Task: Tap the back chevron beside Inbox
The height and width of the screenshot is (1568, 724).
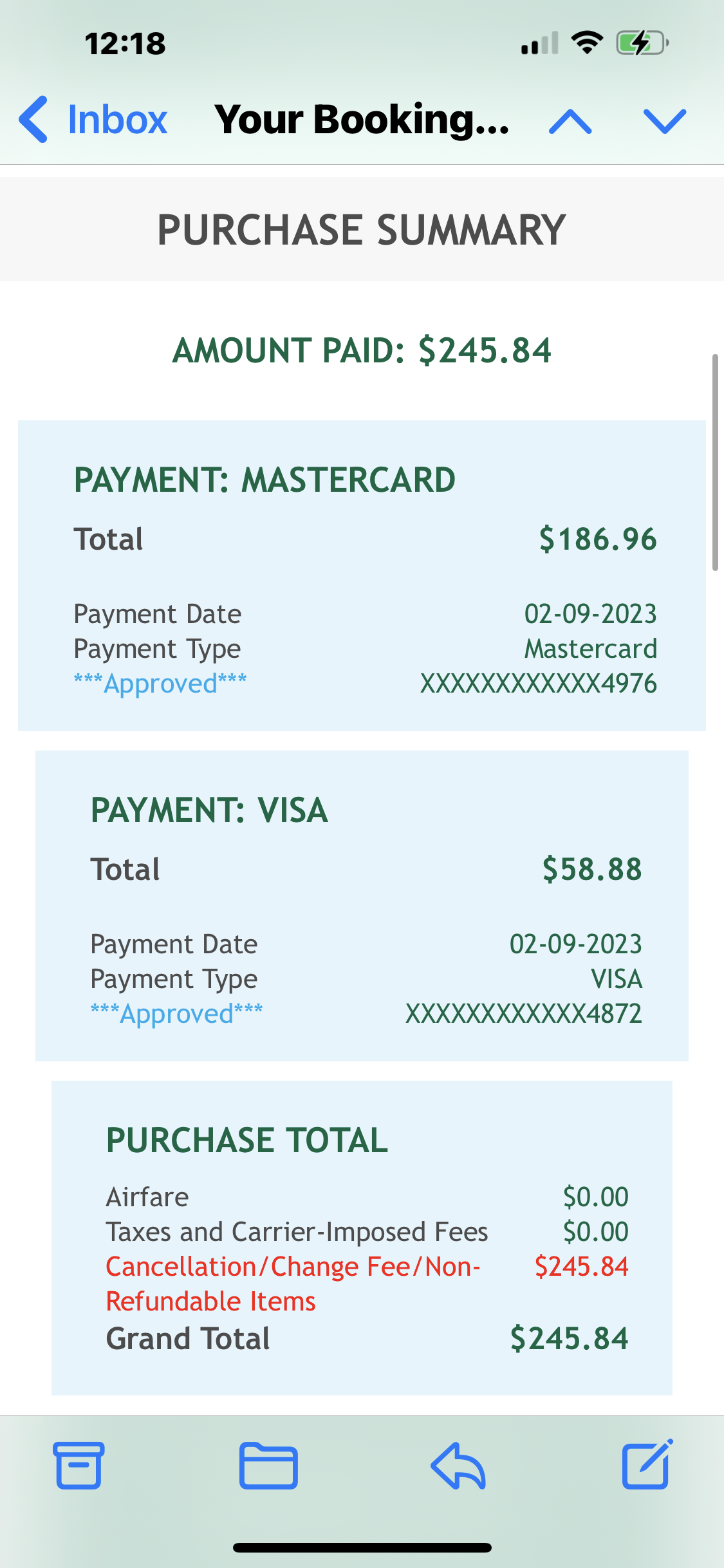Action: pos(33,120)
